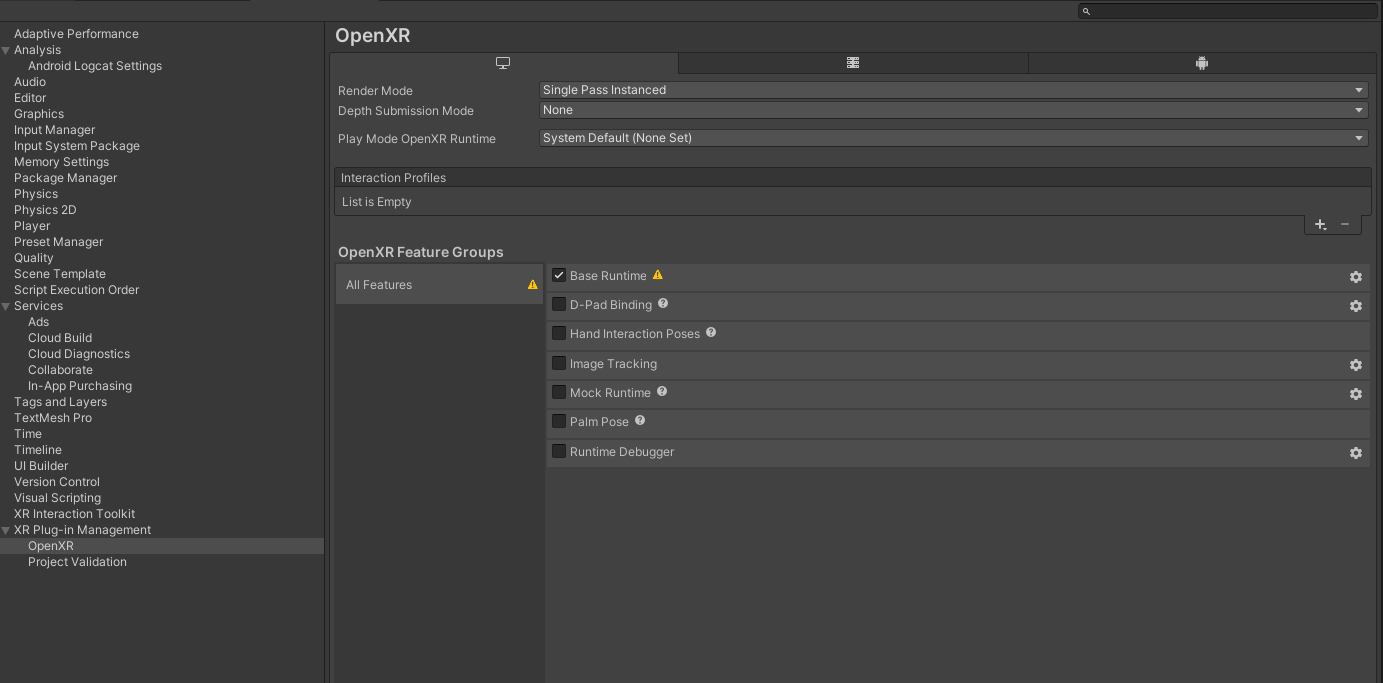Open settings gear for Image Tracking
Image resolution: width=1383 pixels, height=683 pixels.
1356,365
